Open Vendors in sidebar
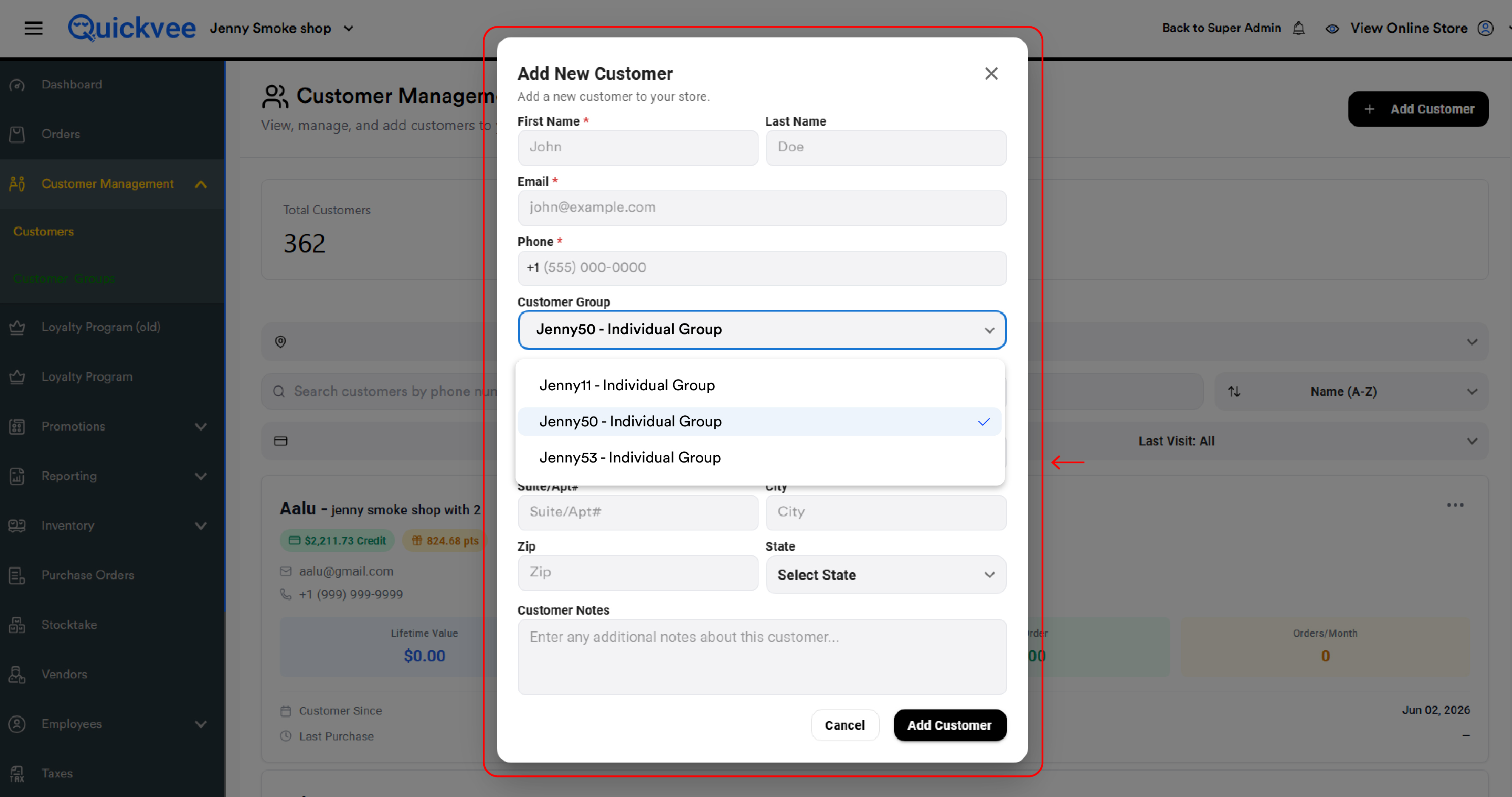This screenshot has width=1512, height=797. click(64, 674)
